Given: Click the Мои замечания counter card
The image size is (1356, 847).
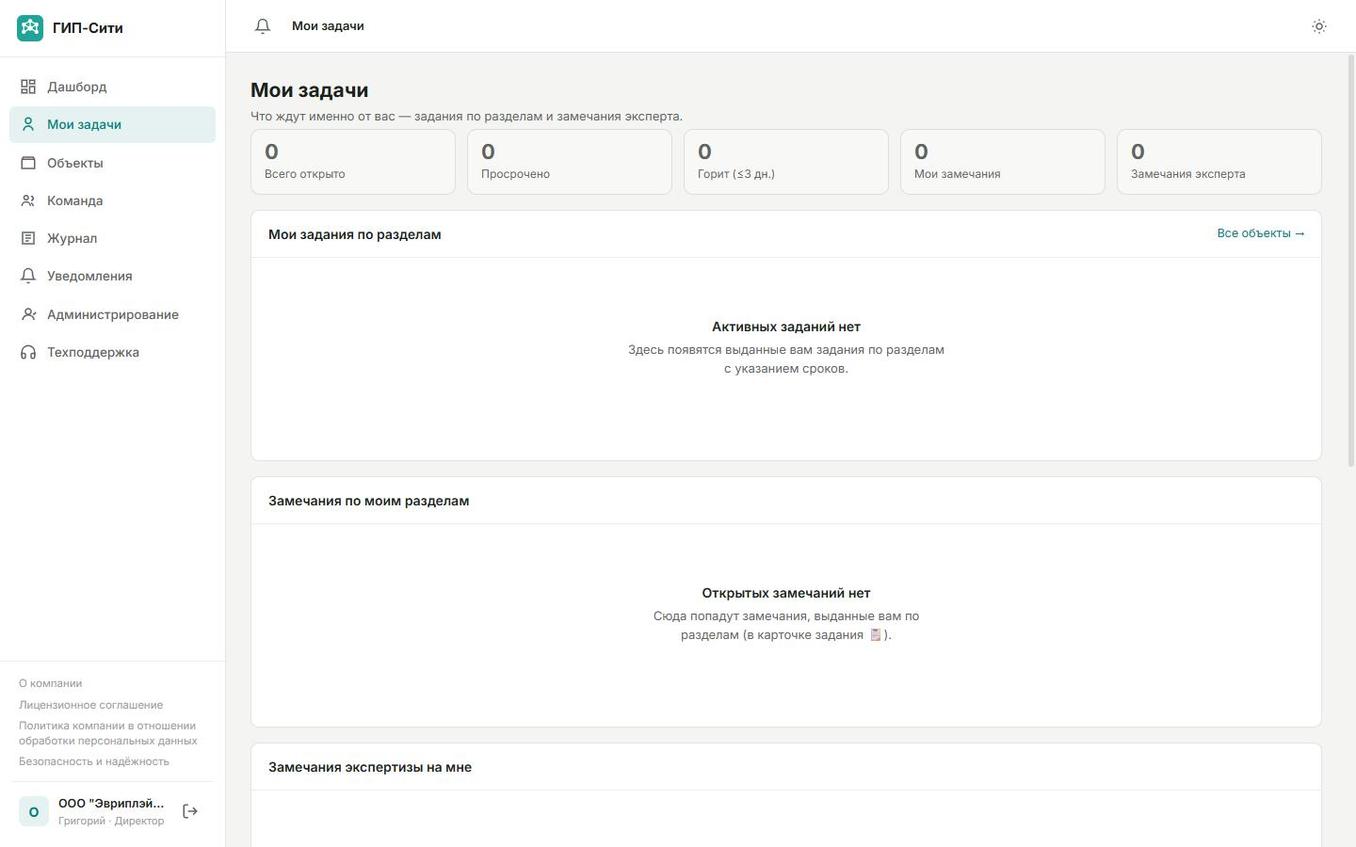Looking at the screenshot, I should [1003, 162].
